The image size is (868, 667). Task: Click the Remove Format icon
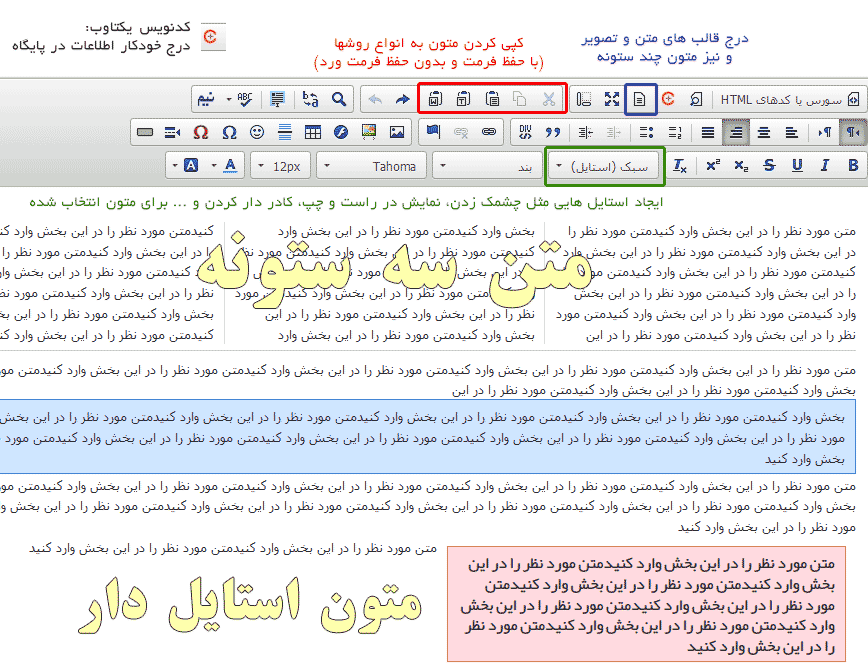pos(679,165)
